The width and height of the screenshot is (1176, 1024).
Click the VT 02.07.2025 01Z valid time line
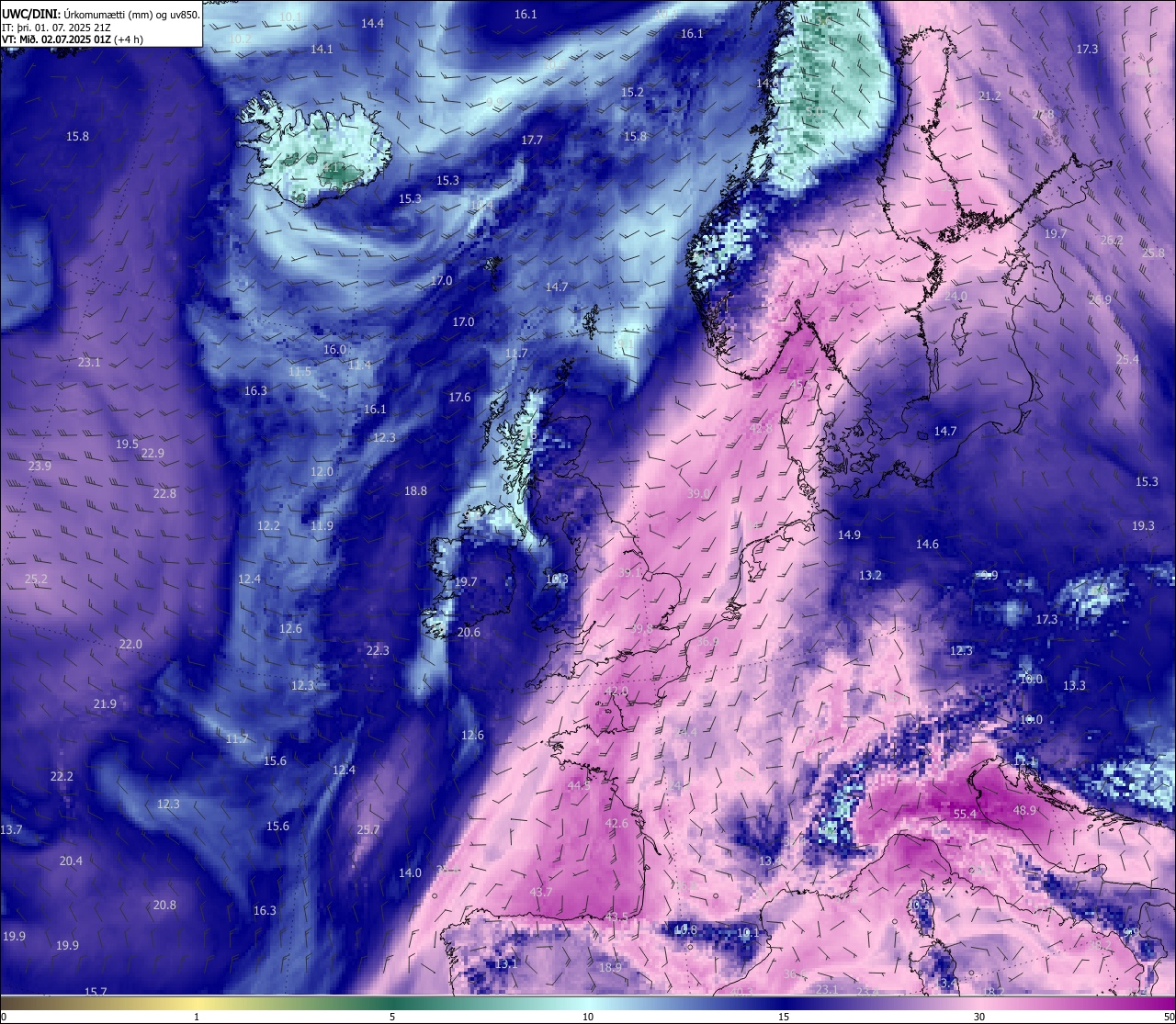(73, 39)
